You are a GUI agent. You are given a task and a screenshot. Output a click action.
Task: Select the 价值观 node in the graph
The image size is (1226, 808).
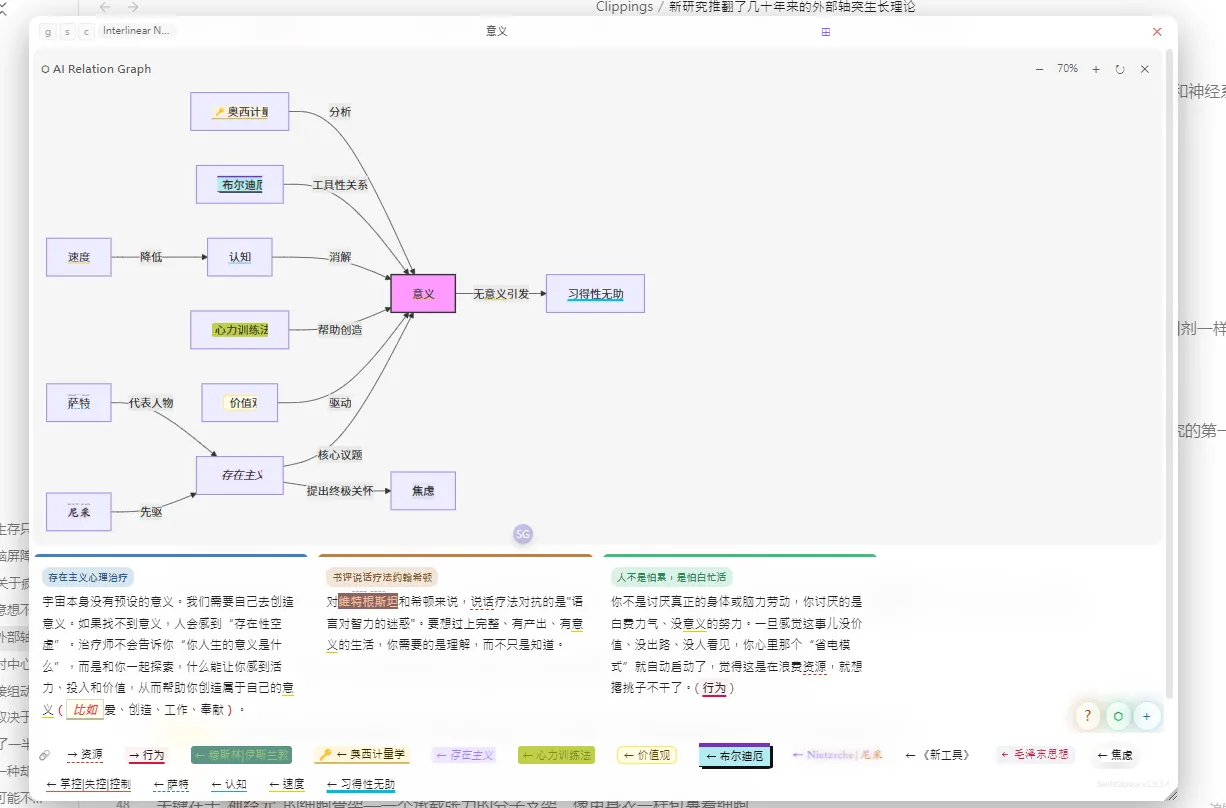click(240, 403)
